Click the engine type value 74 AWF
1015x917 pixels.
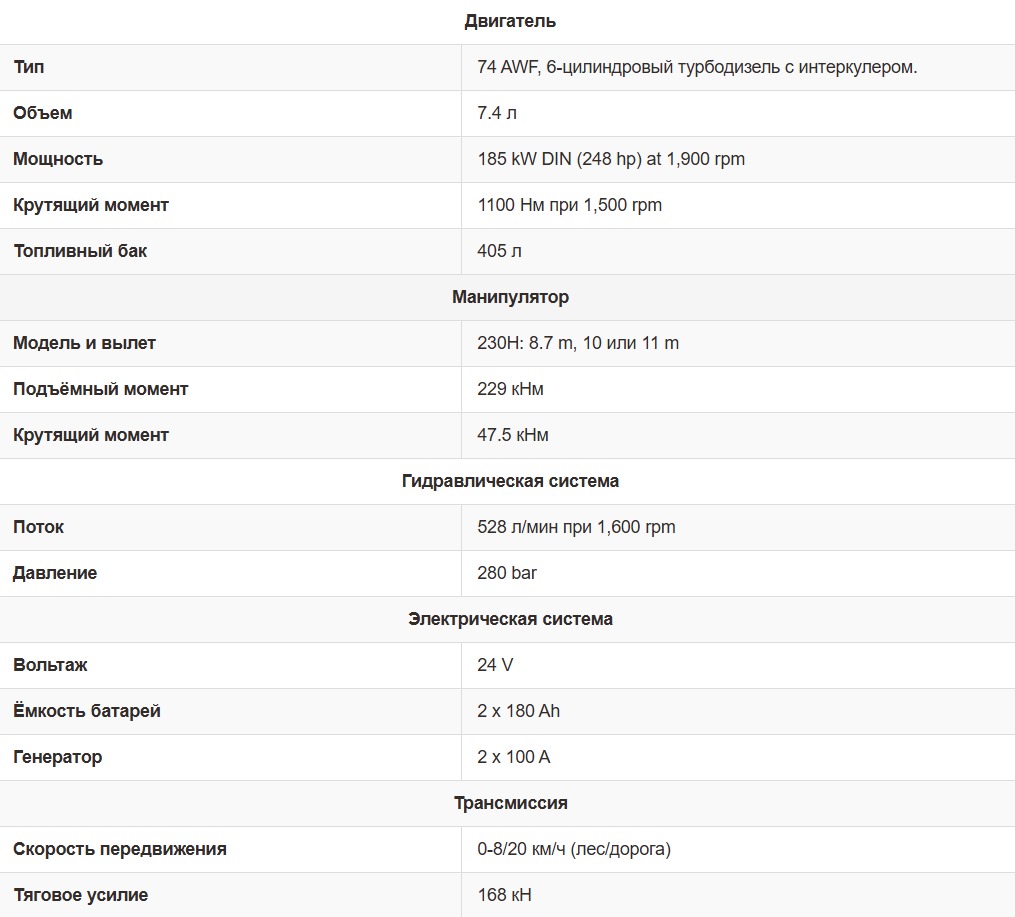coord(697,67)
